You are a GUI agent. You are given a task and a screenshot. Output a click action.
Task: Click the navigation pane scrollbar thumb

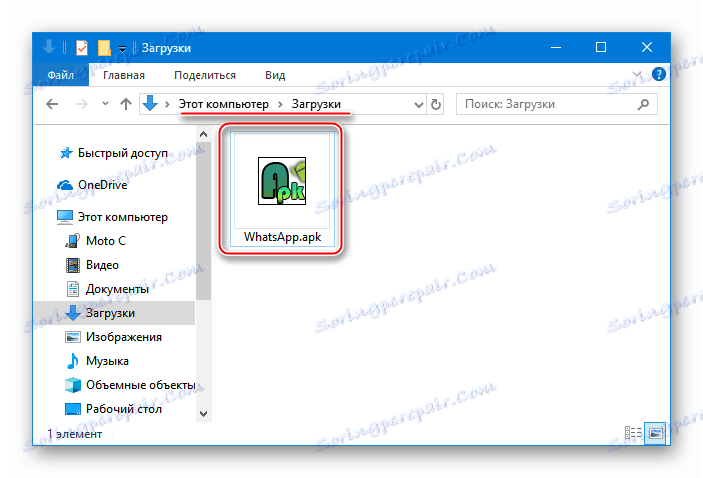(204, 221)
